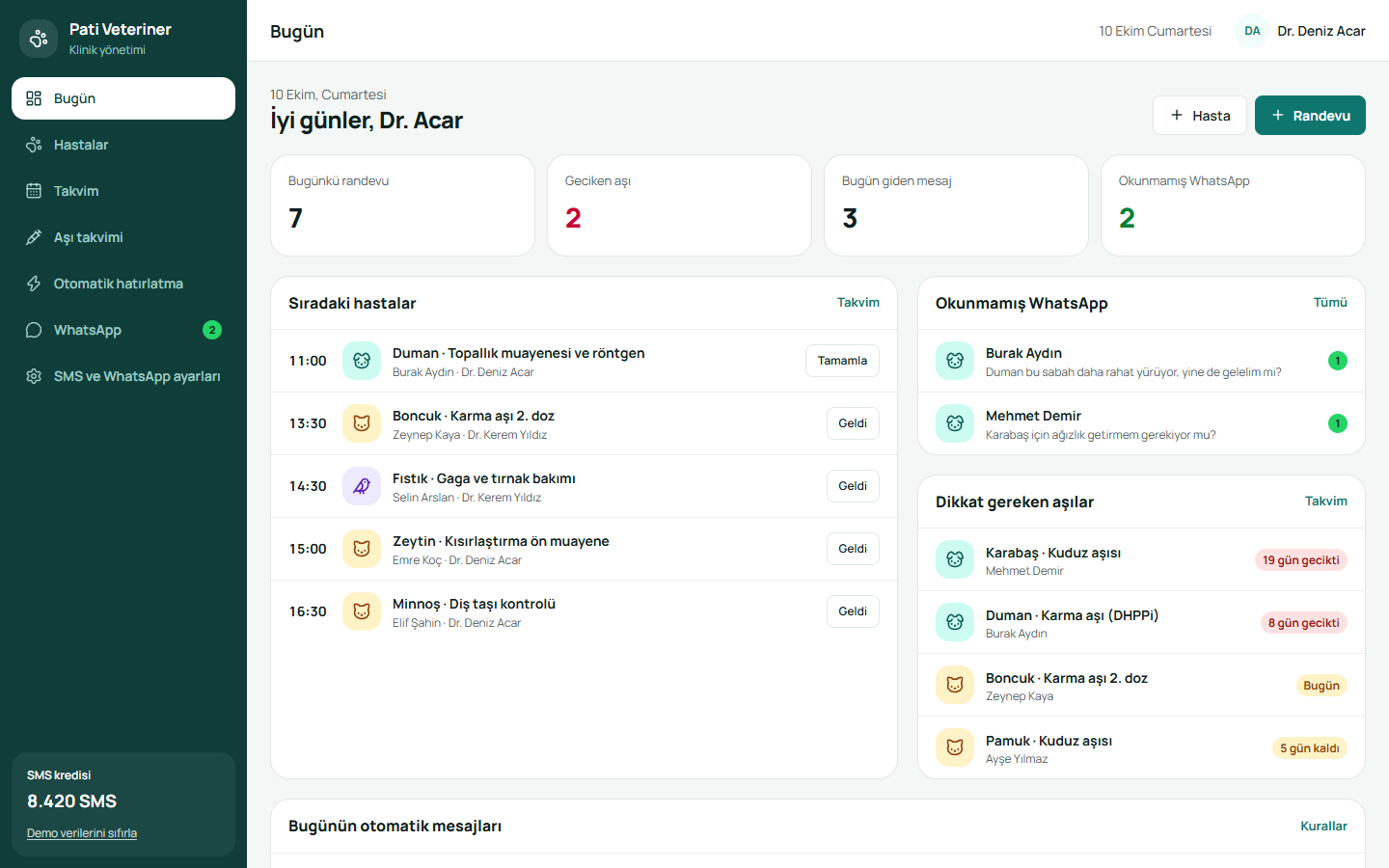Screen dimensions: 1389x868
Task: Open Duman Karma aşı (DHPPi) row
Action: 1141,622
